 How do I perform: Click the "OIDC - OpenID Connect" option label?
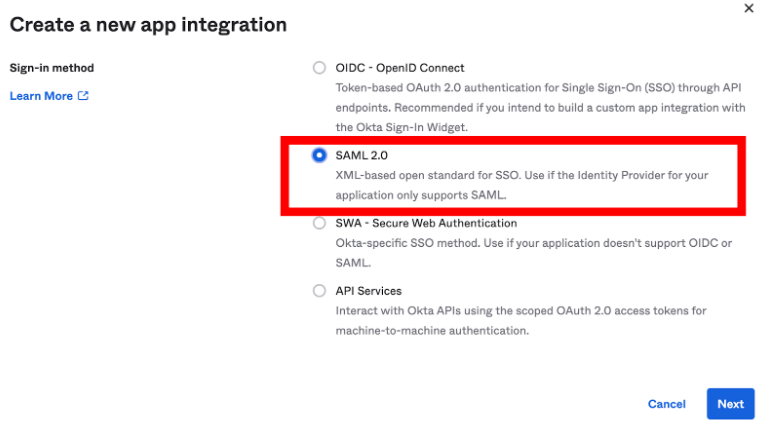pos(400,68)
